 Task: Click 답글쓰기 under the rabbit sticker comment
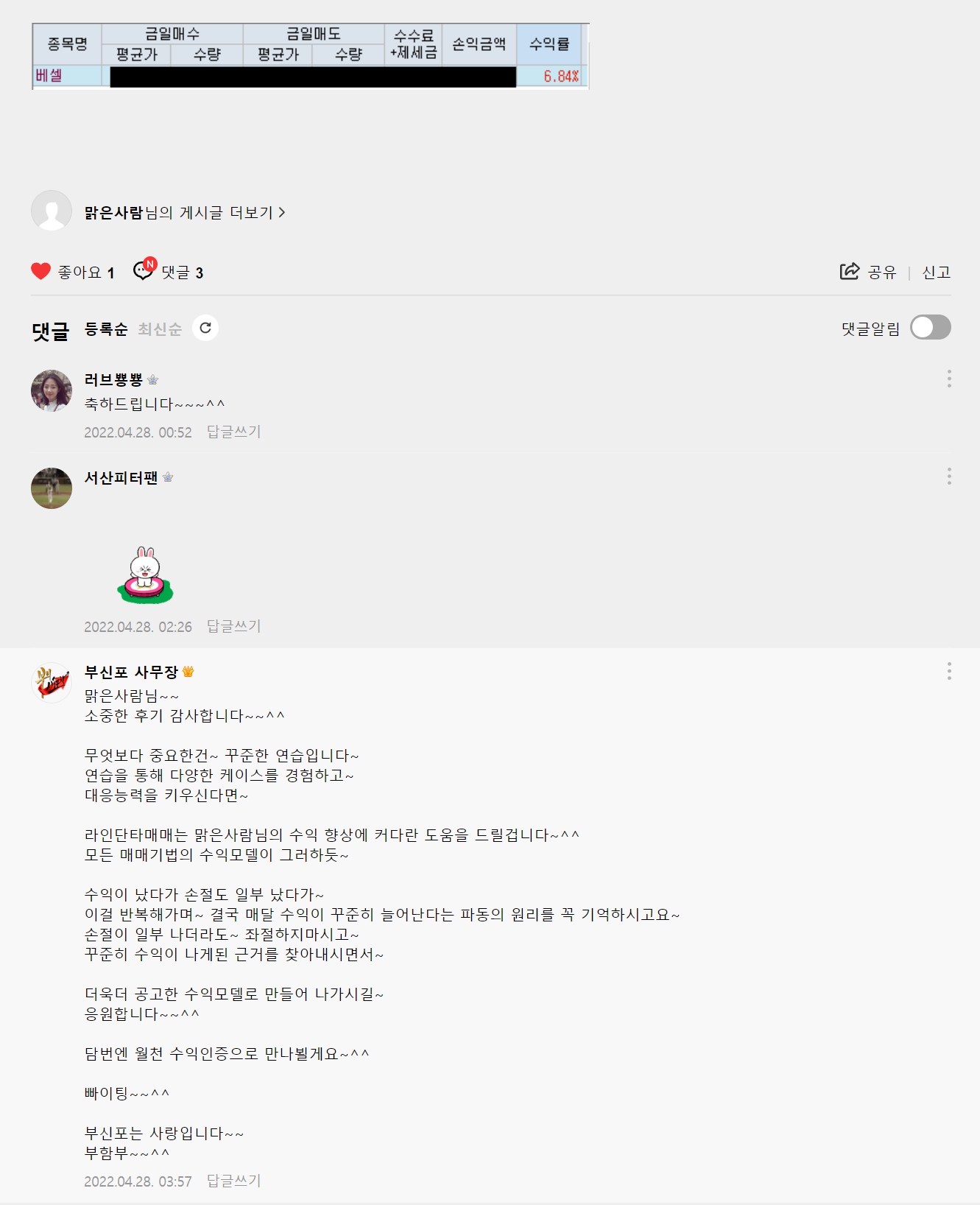(234, 626)
